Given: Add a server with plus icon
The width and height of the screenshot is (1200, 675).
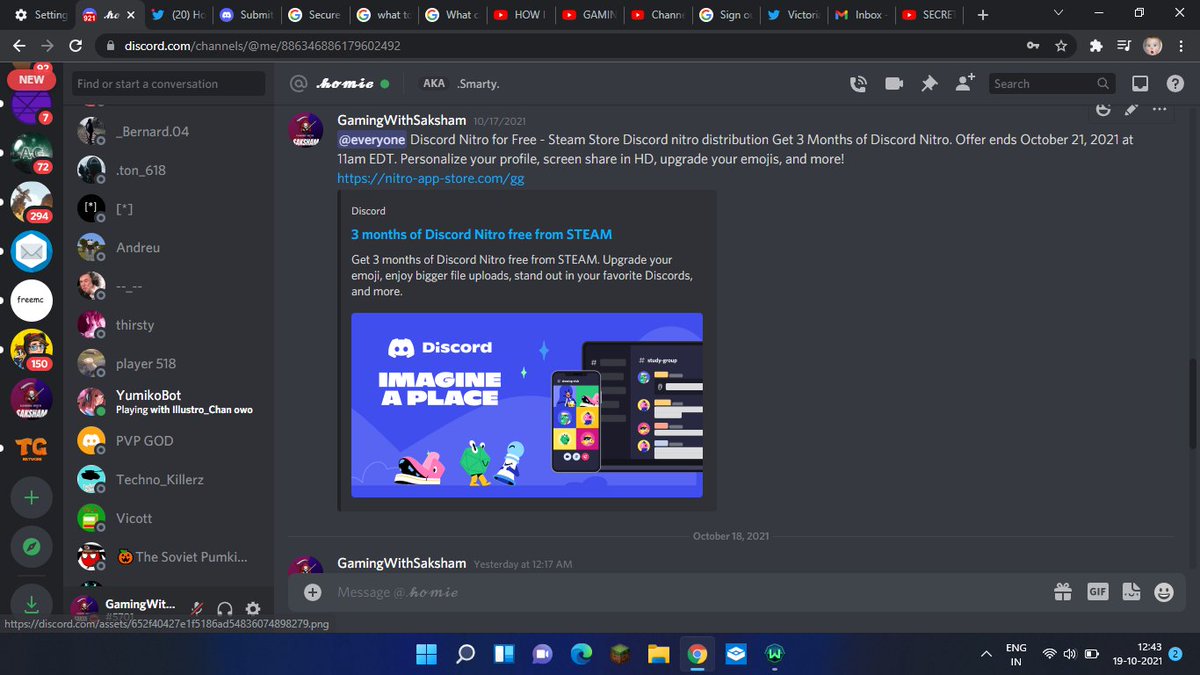Looking at the screenshot, I should 31,497.
